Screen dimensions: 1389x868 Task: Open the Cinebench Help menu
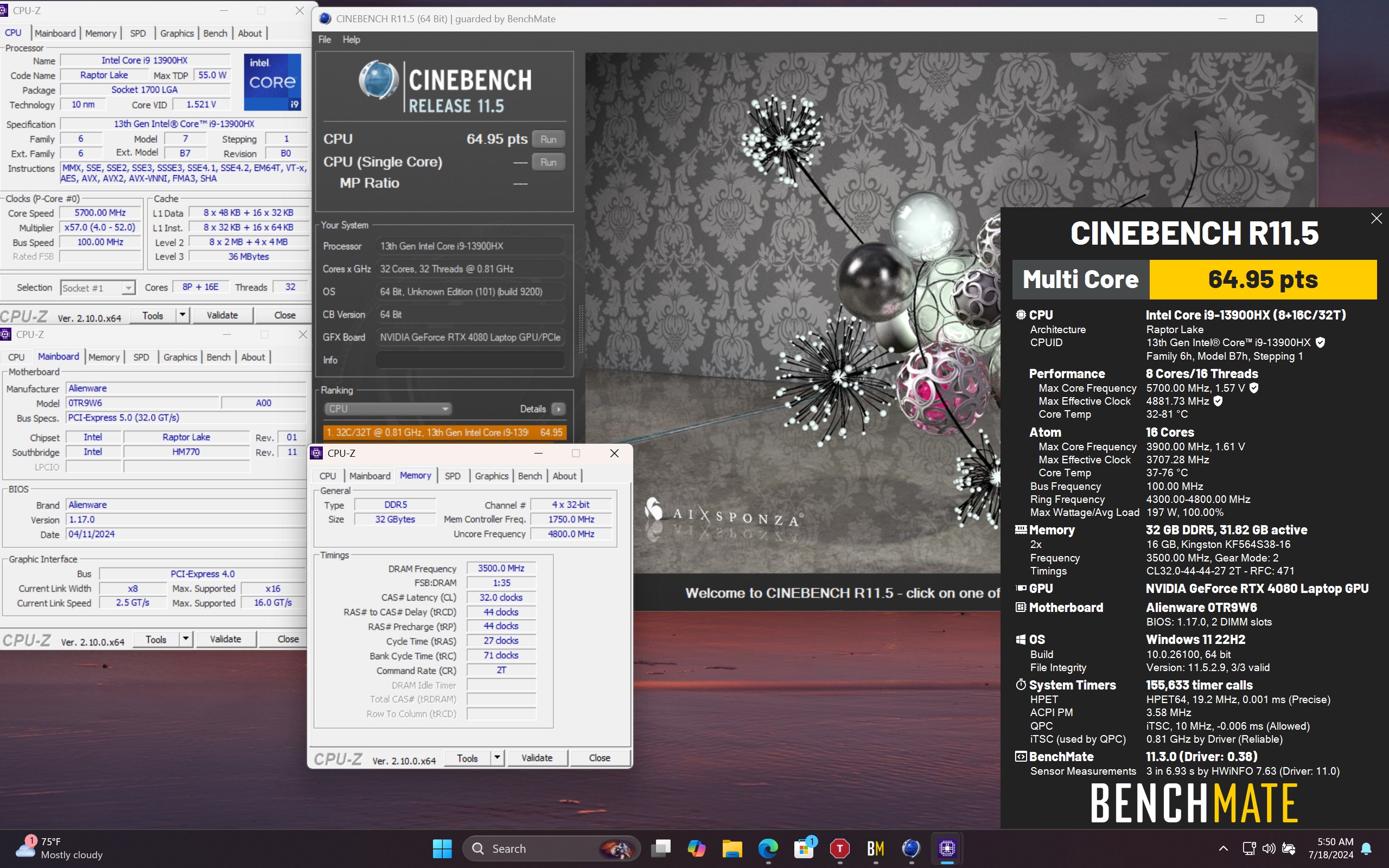click(351, 40)
